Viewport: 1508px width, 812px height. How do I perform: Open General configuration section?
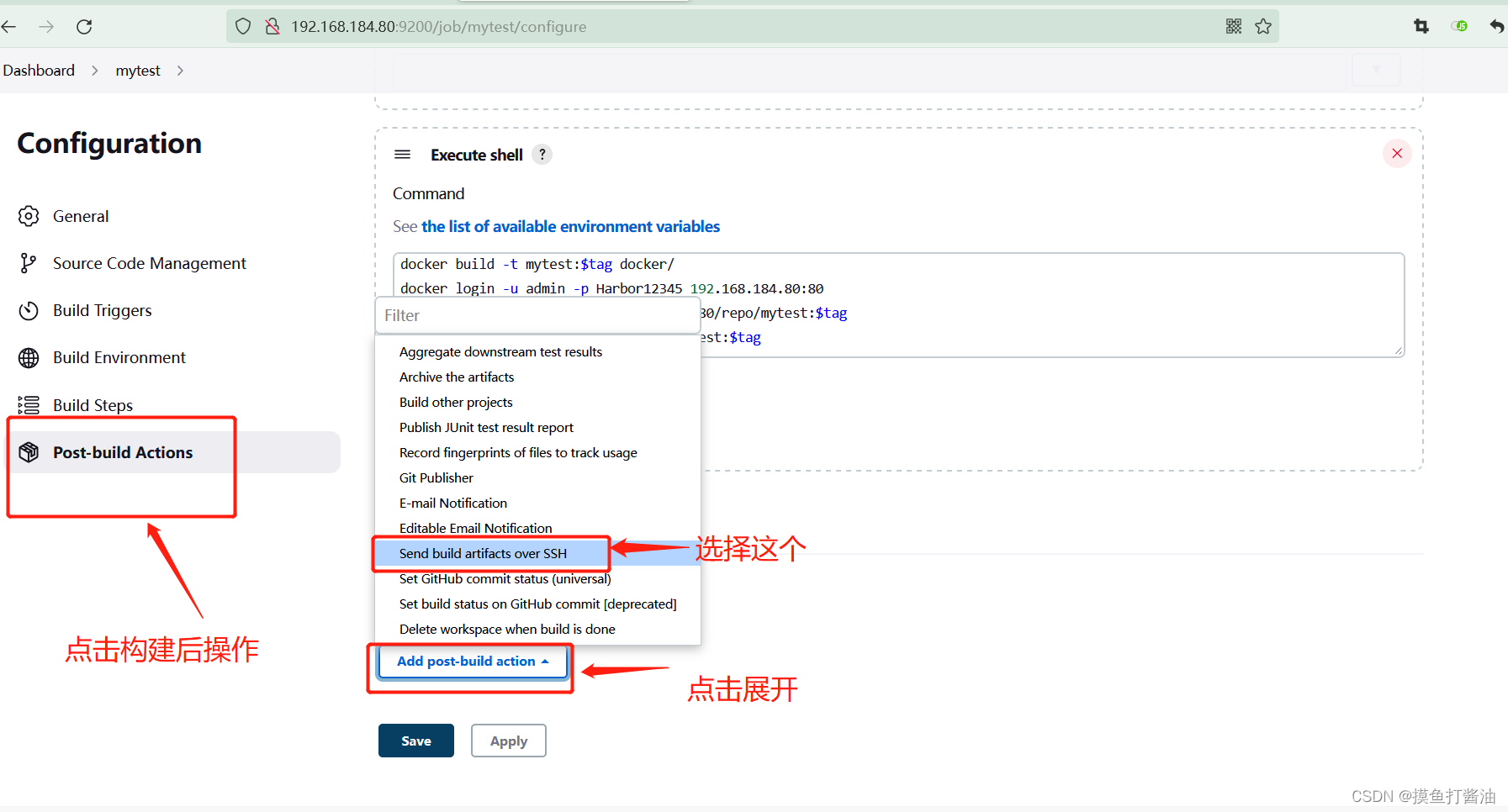pos(81,216)
